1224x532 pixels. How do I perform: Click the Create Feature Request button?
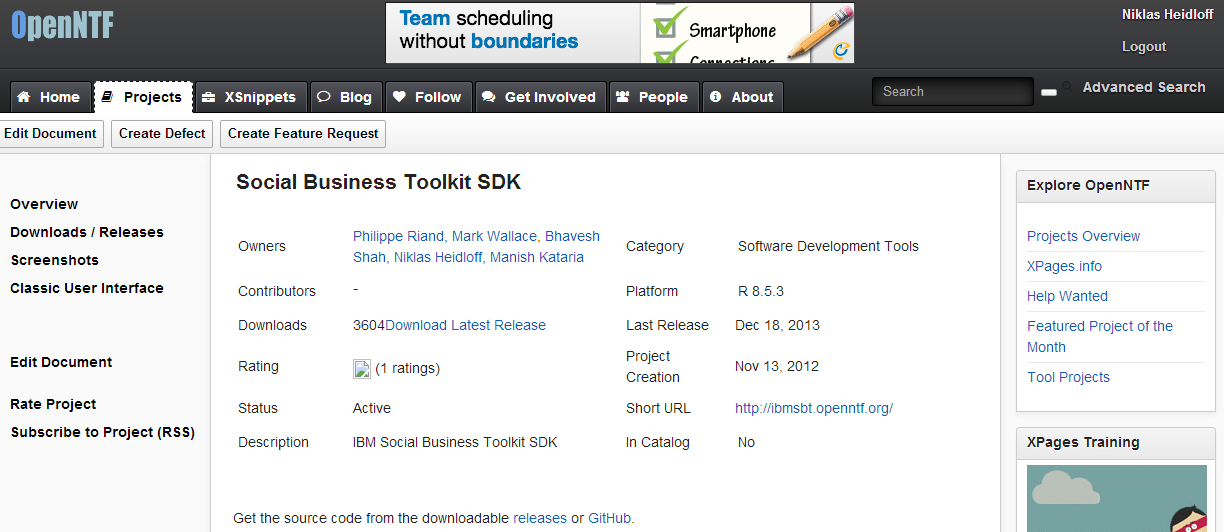pos(303,133)
